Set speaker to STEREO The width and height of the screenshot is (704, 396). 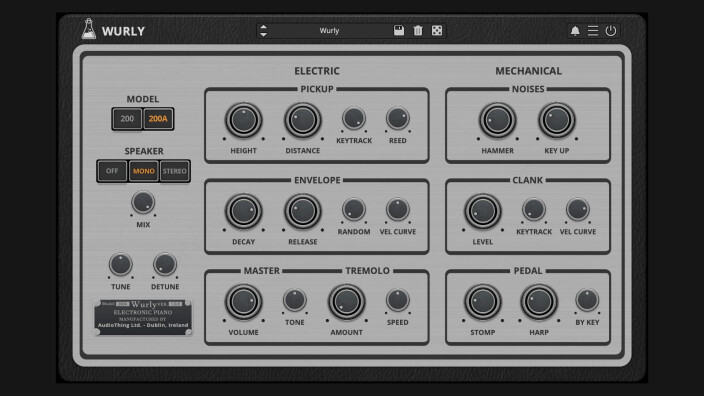175,171
